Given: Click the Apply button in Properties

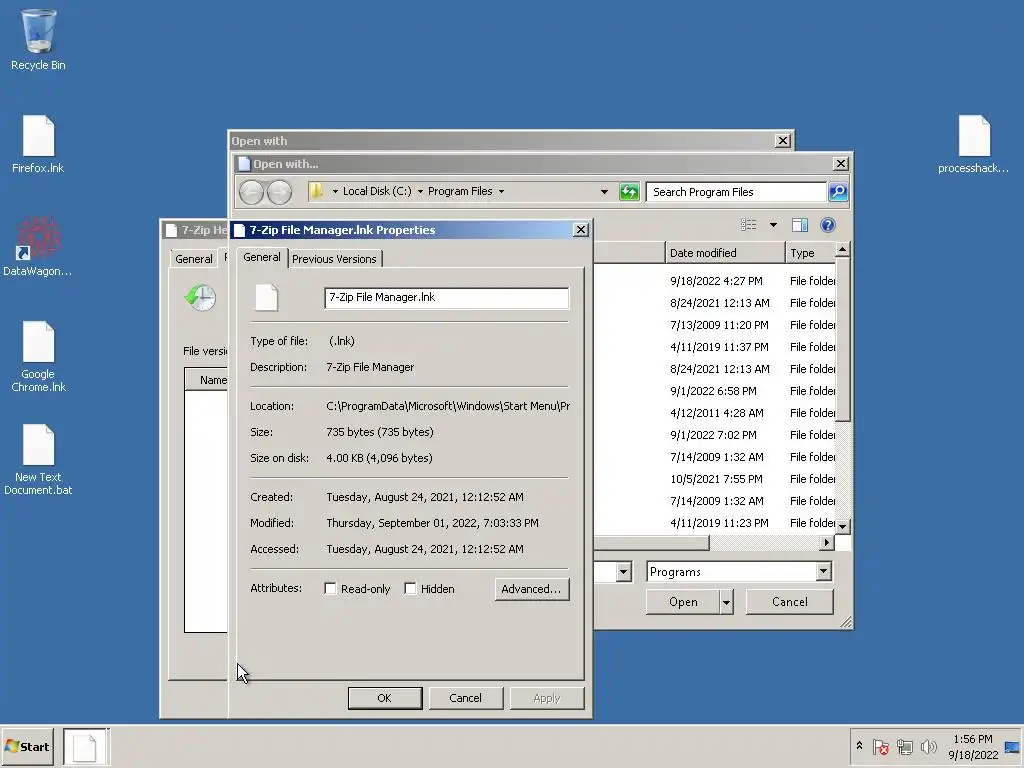Looking at the screenshot, I should (547, 698).
